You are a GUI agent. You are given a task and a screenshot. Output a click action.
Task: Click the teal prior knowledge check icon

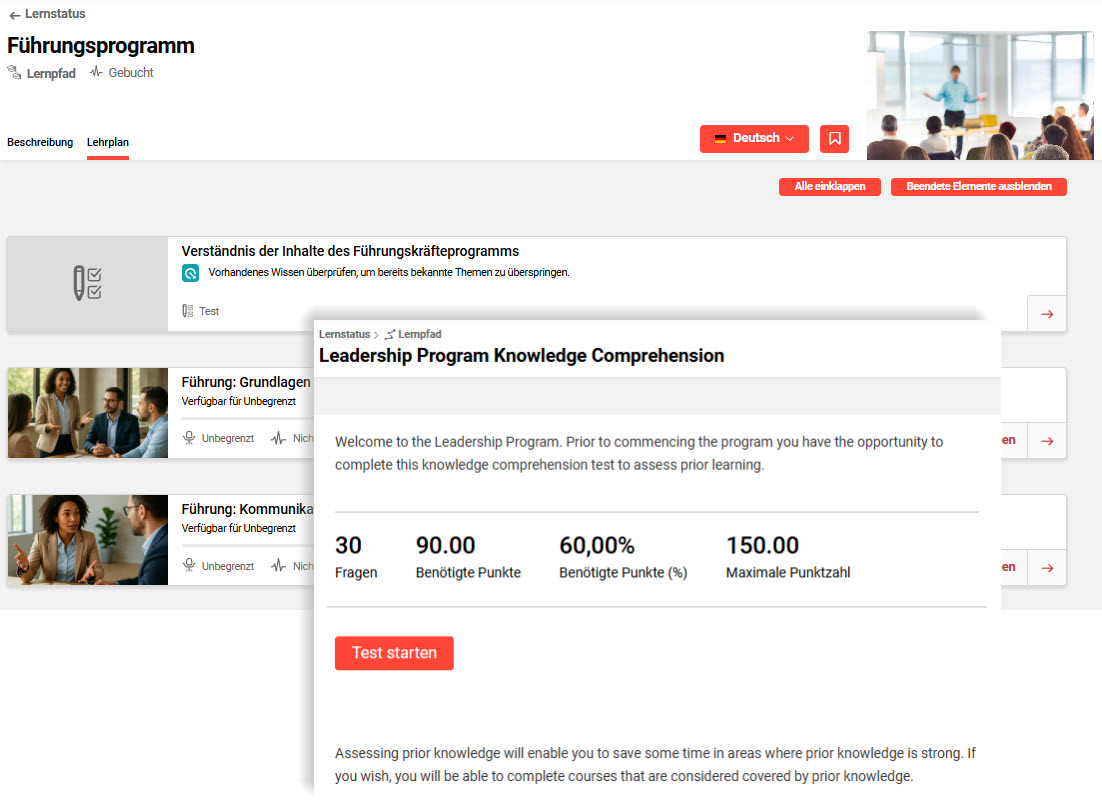190,273
